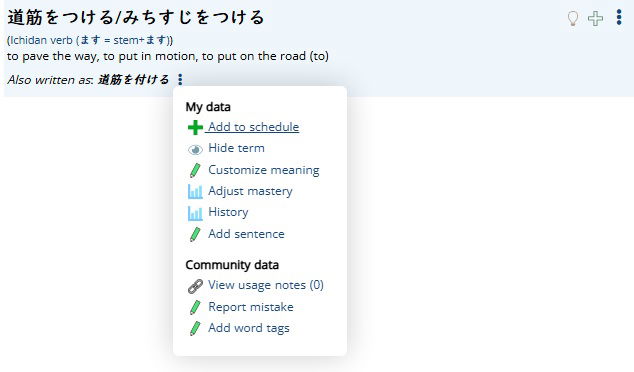
Task: Select Add word tags option
Action: click(x=249, y=328)
